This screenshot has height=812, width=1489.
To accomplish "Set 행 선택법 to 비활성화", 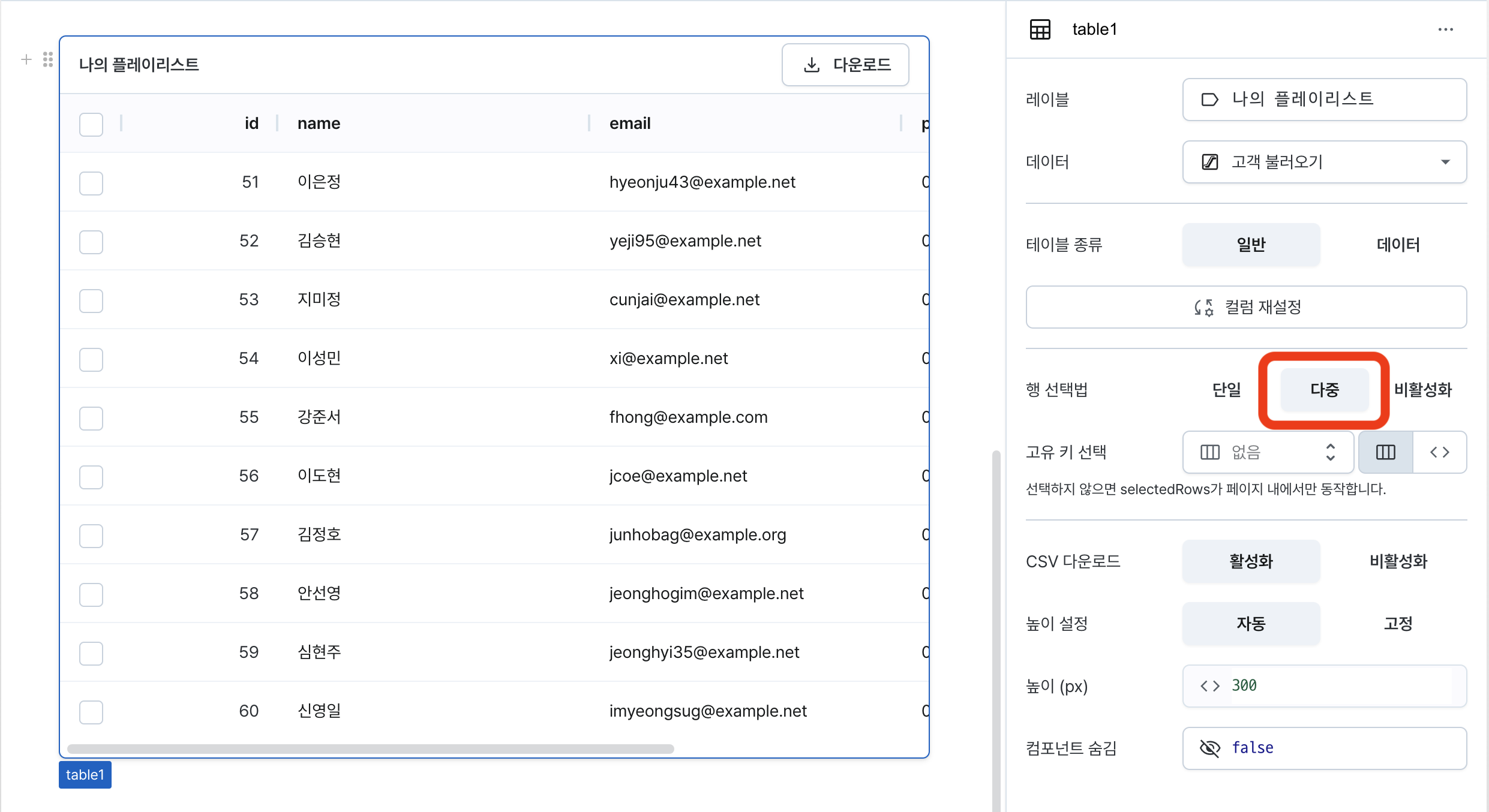I will (x=1422, y=390).
